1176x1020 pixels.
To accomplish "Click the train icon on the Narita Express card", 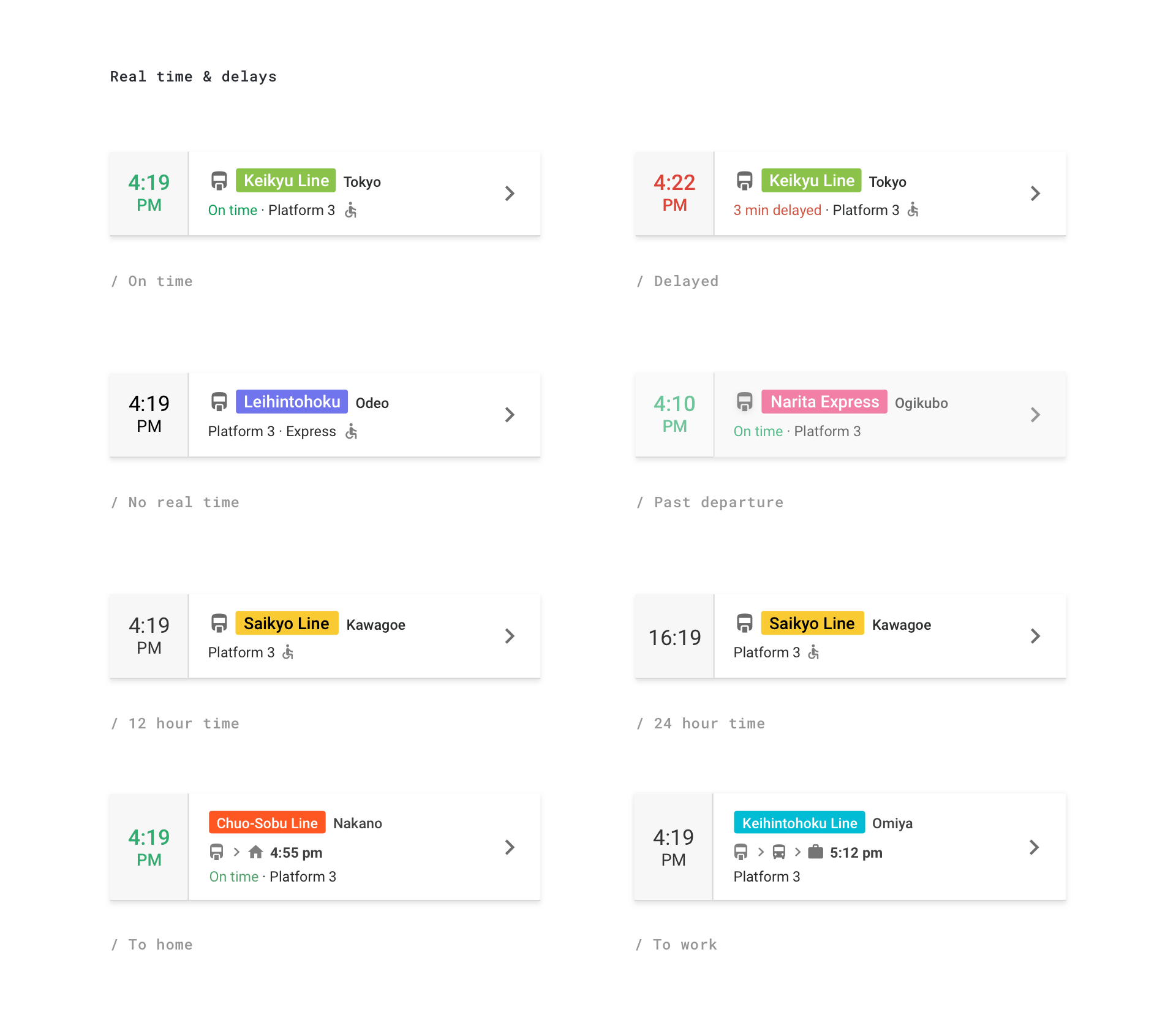I will 745,402.
